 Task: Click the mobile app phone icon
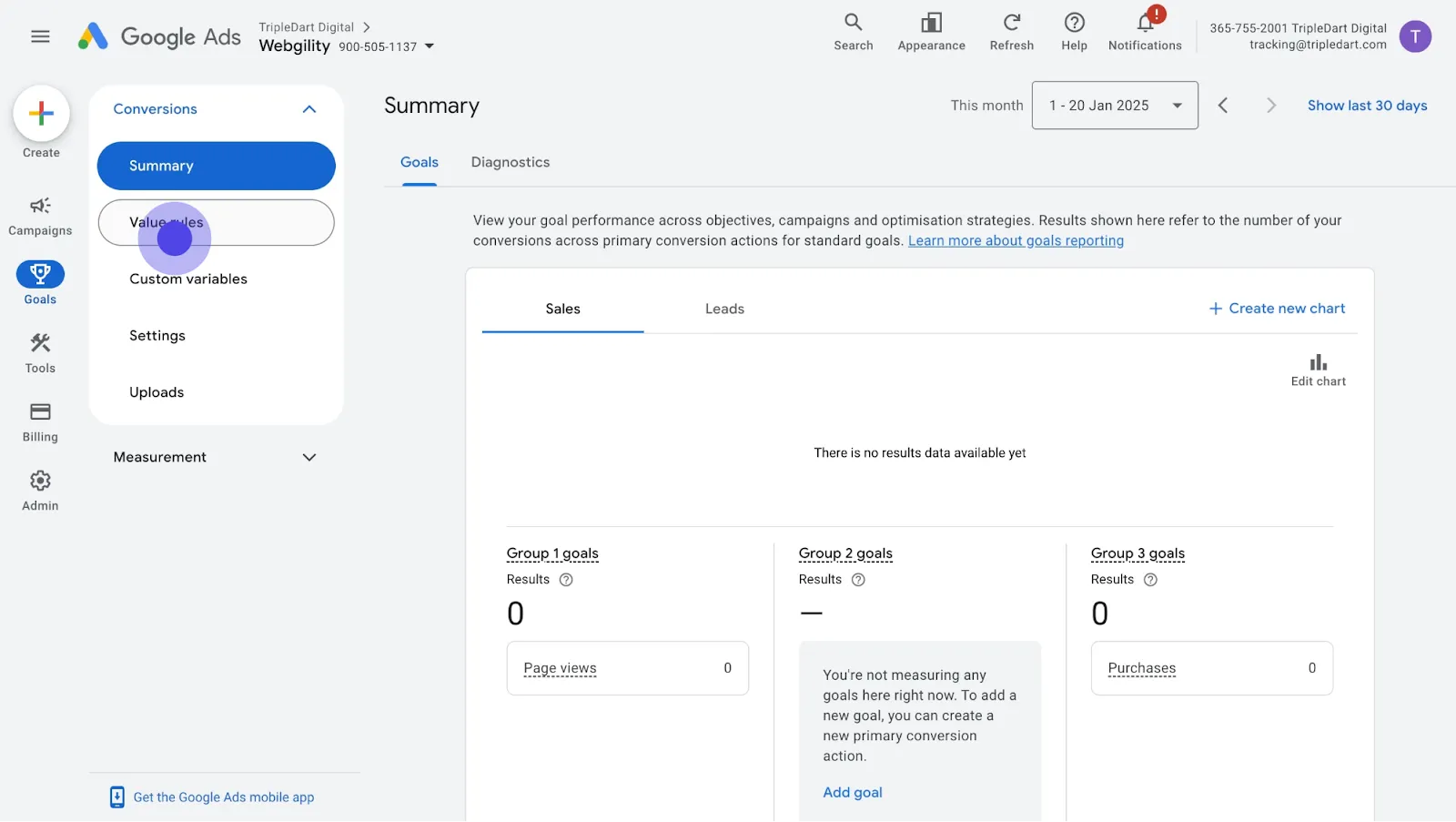tap(117, 797)
